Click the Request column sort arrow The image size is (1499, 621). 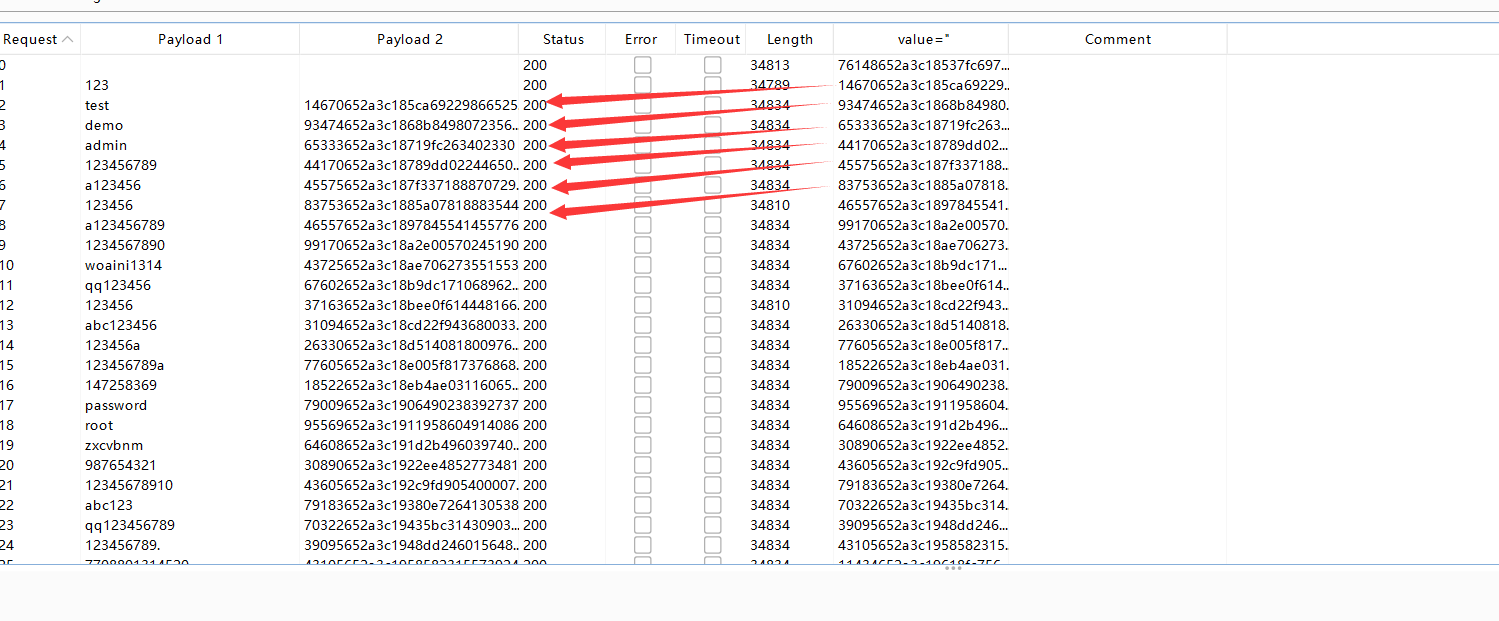67,40
